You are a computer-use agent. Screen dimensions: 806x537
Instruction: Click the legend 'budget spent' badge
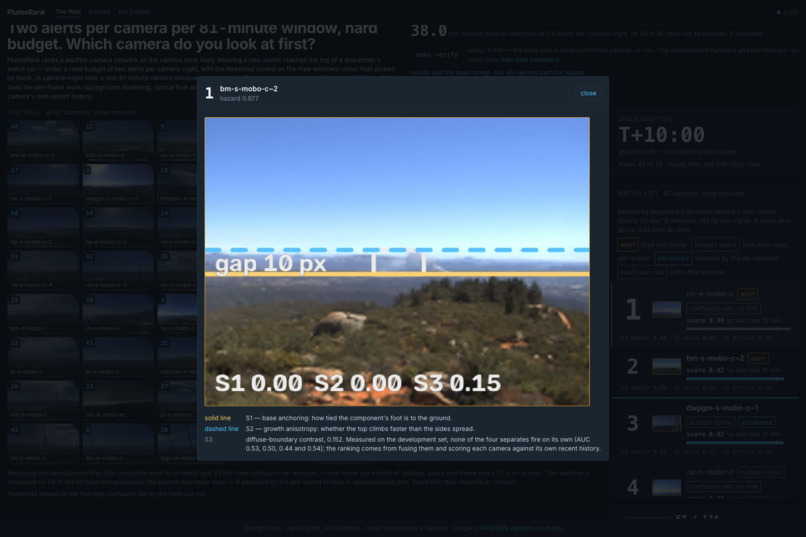pyautogui.click(x=716, y=245)
